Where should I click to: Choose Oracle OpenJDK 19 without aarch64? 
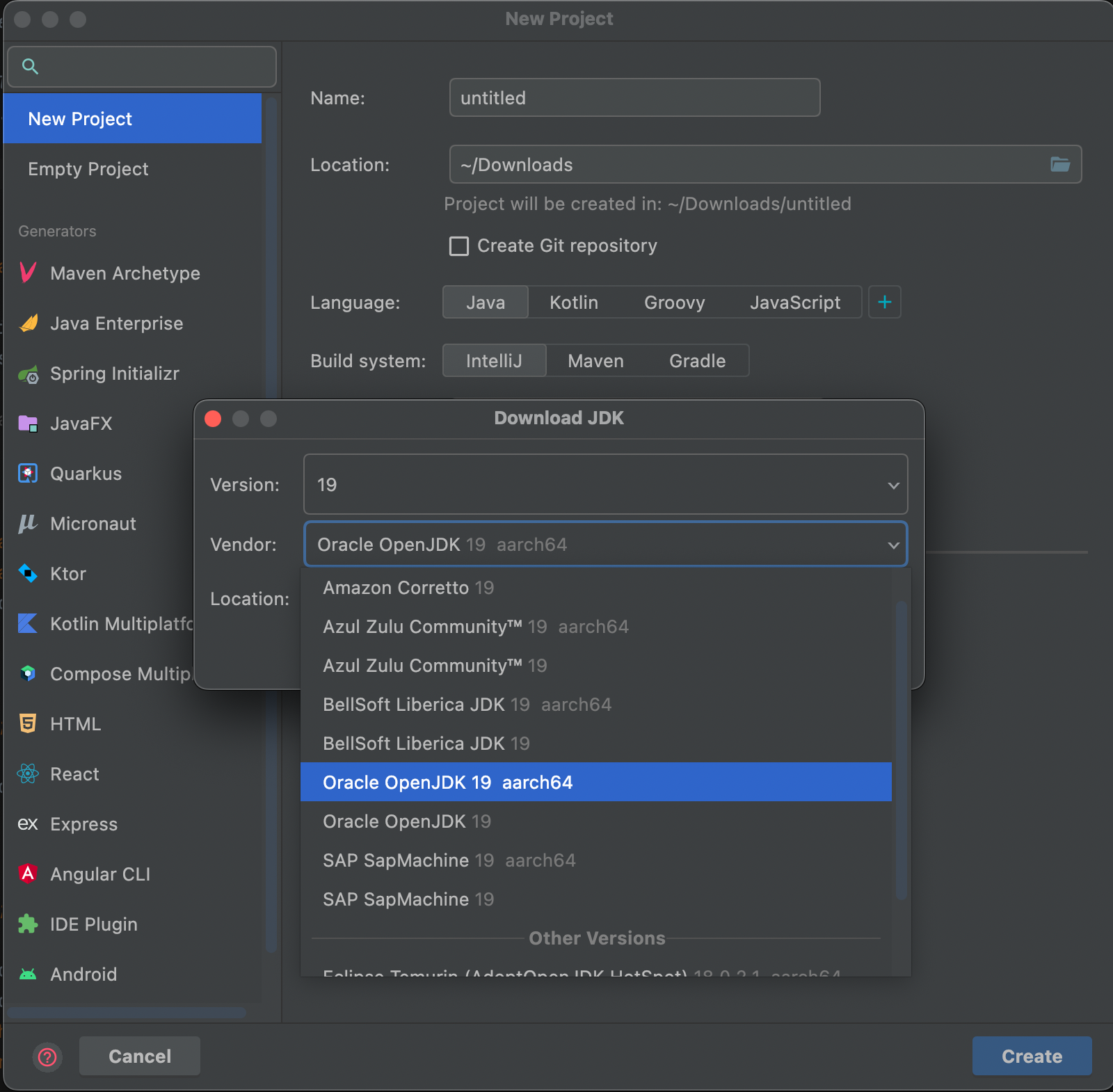[596, 821]
